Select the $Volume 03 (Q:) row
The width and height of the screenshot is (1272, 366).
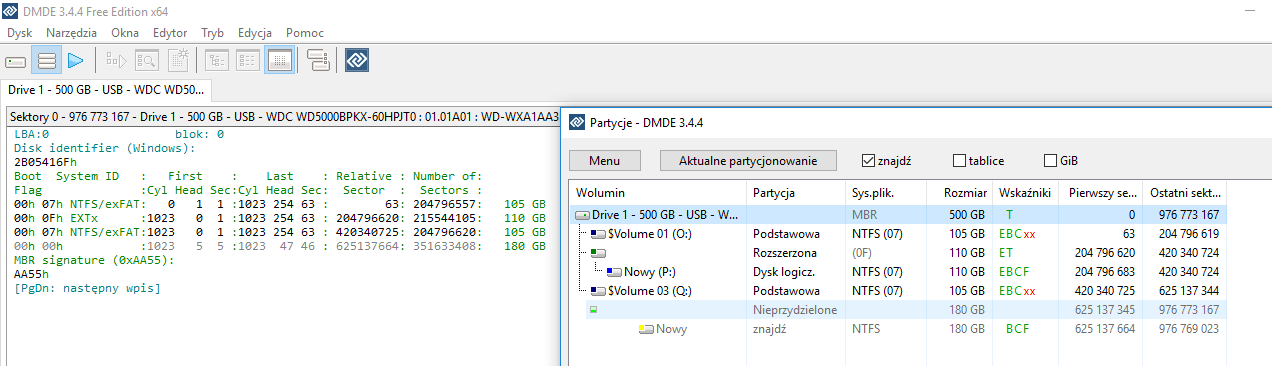click(x=898, y=291)
